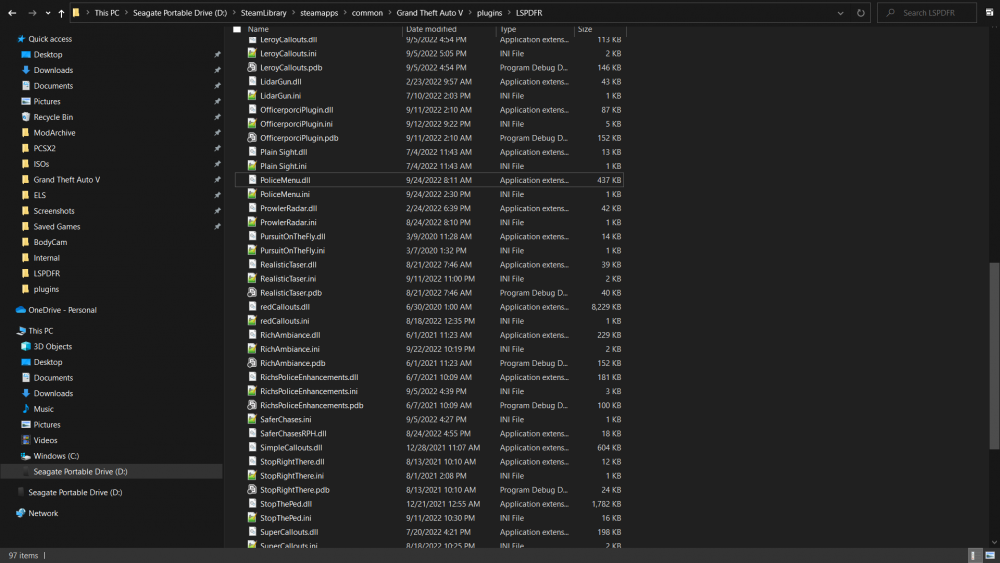Select LeroyCallouts.ini file icon
The height and width of the screenshot is (563, 1000).
click(252, 54)
